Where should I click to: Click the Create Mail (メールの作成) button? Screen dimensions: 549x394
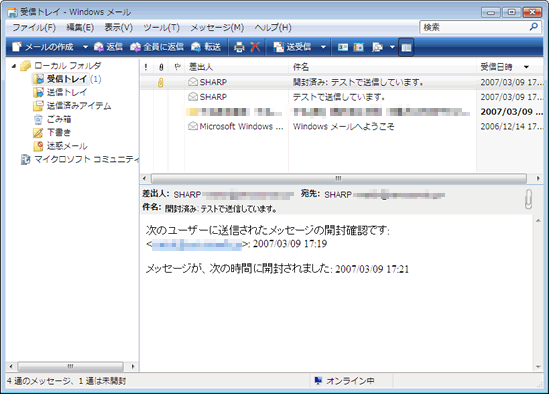click(x=42, y=47)
